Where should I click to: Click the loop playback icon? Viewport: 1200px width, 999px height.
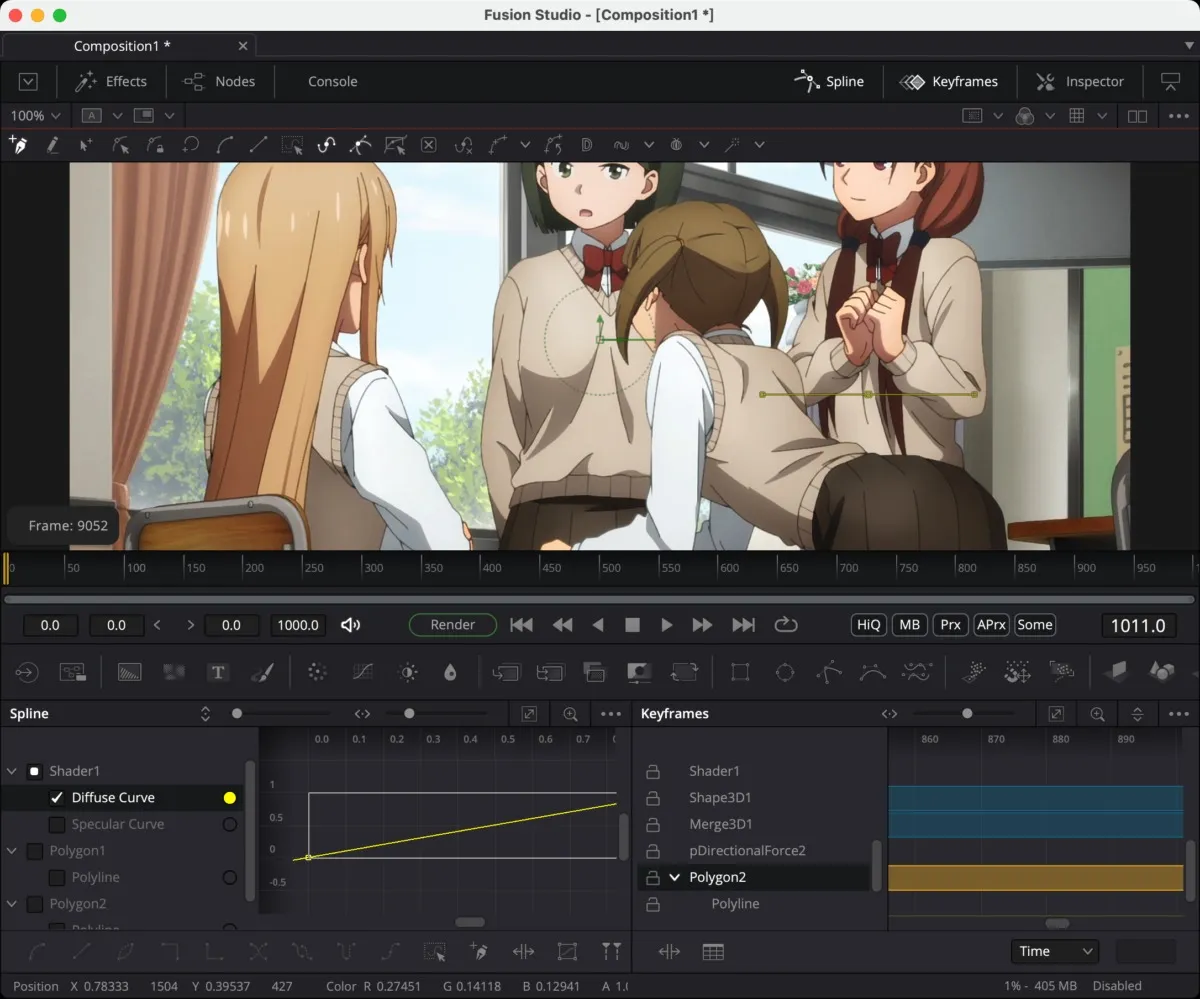coord(786,625)
